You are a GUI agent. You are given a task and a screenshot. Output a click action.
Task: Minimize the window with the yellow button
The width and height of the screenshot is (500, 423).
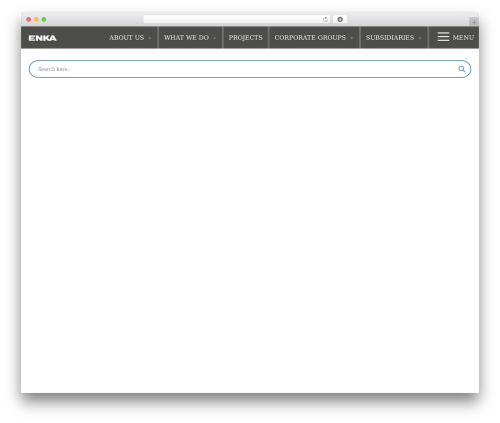coord(36,20)
